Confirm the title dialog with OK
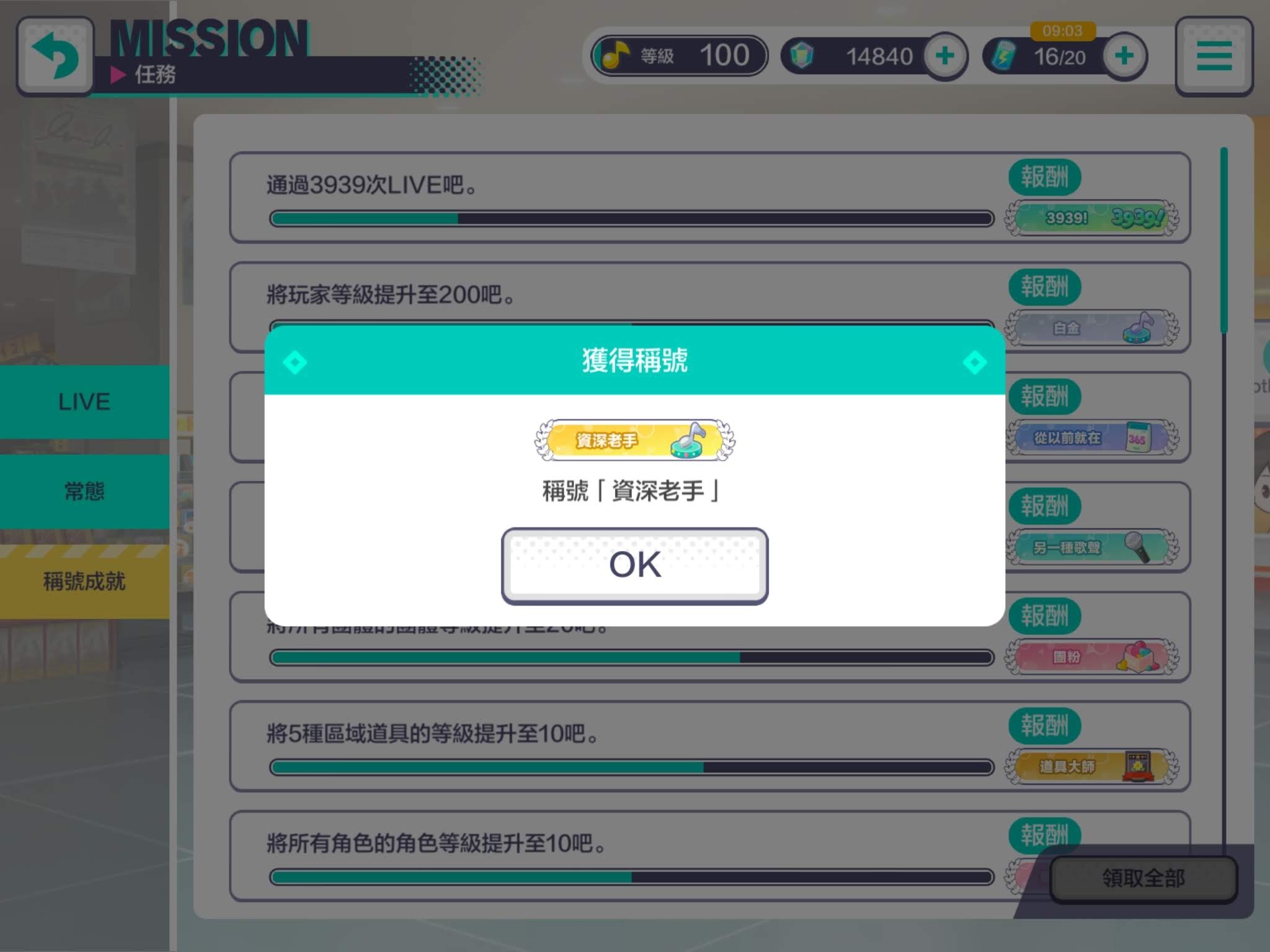Viewport: 1270px width, 952px height. 634,565
